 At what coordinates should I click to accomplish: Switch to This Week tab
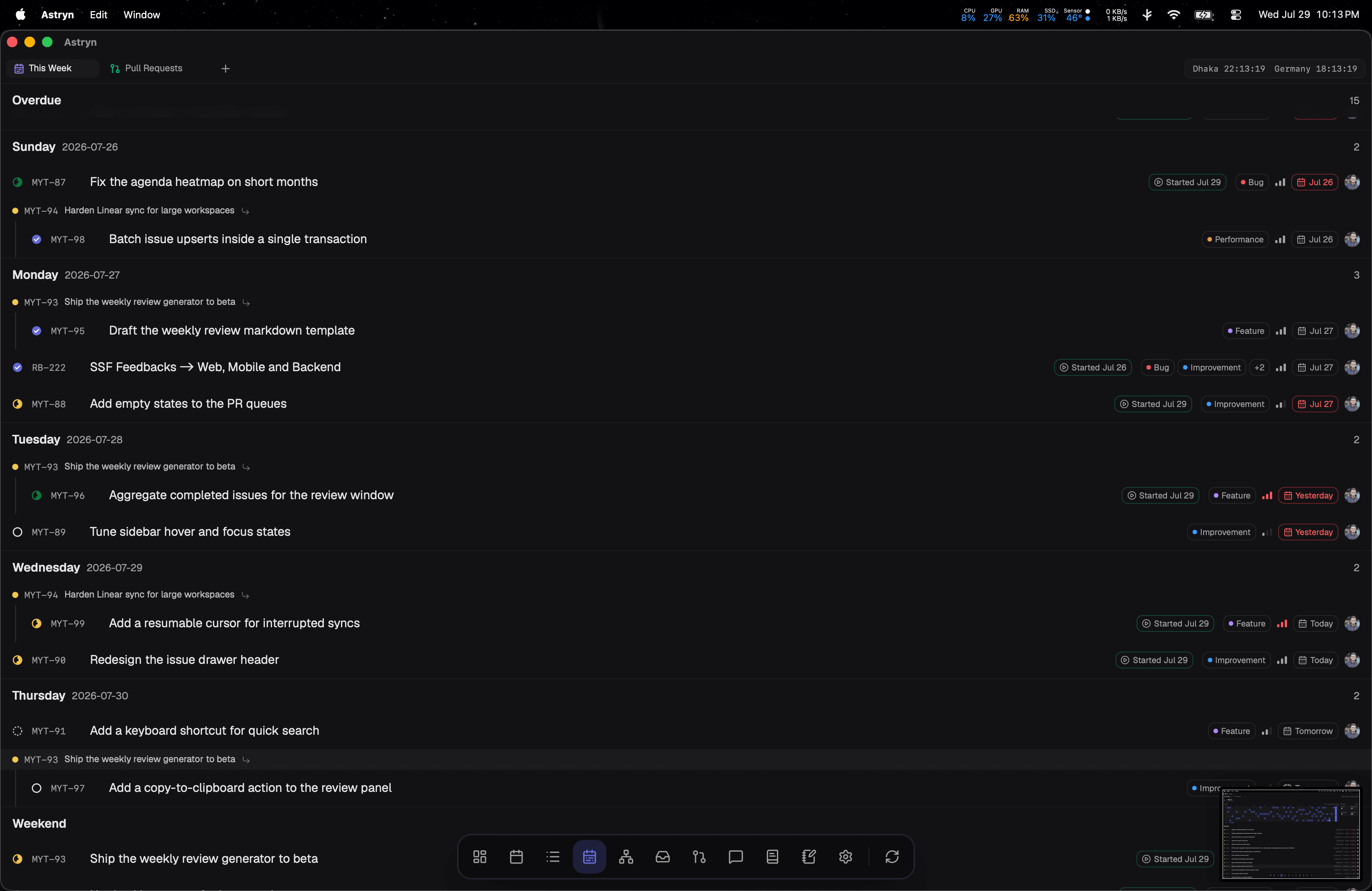pos(52,68)
